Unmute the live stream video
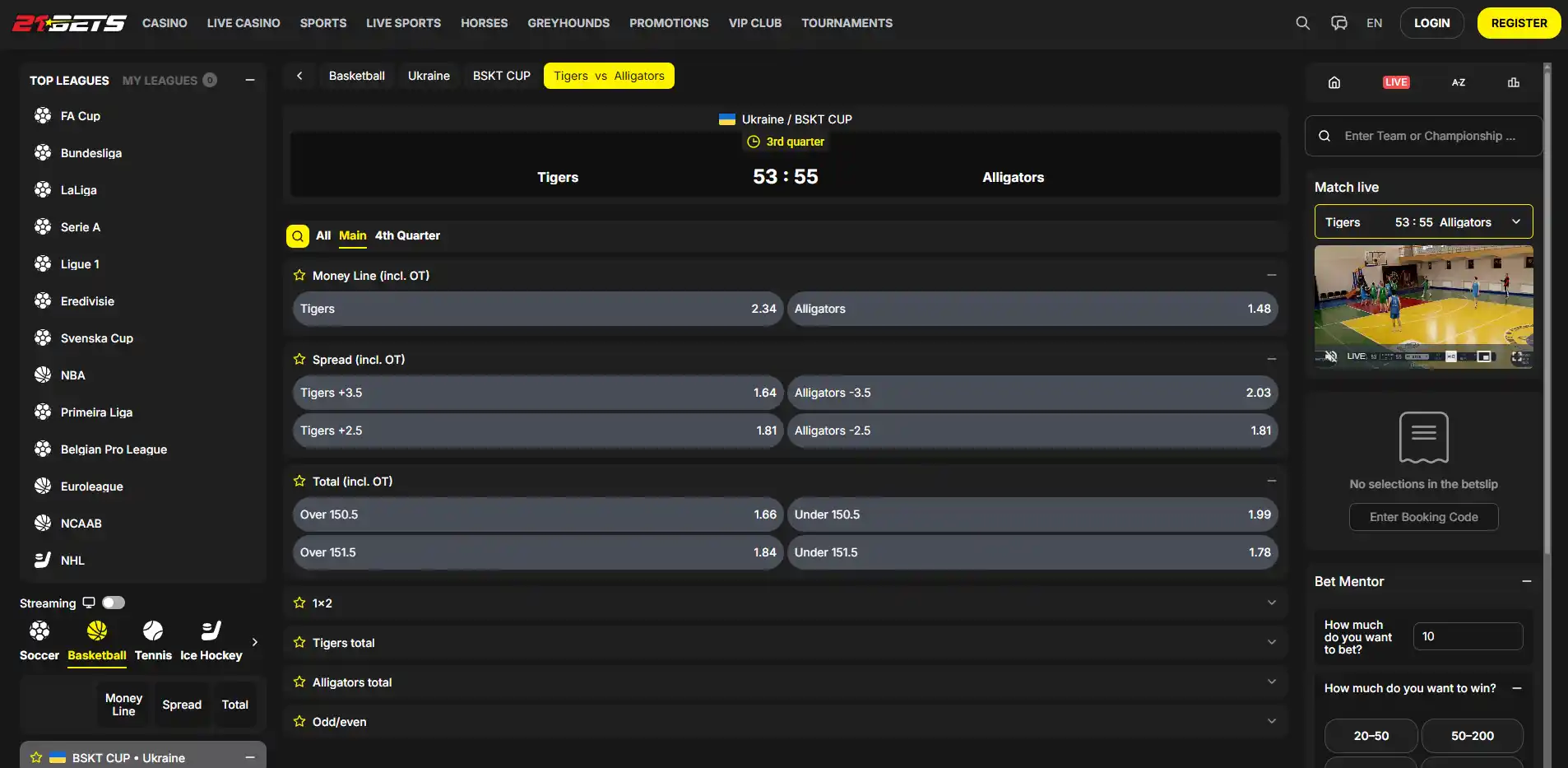Image resolution: width=1568 pixels, height=768 pixels. [1330, 356]
